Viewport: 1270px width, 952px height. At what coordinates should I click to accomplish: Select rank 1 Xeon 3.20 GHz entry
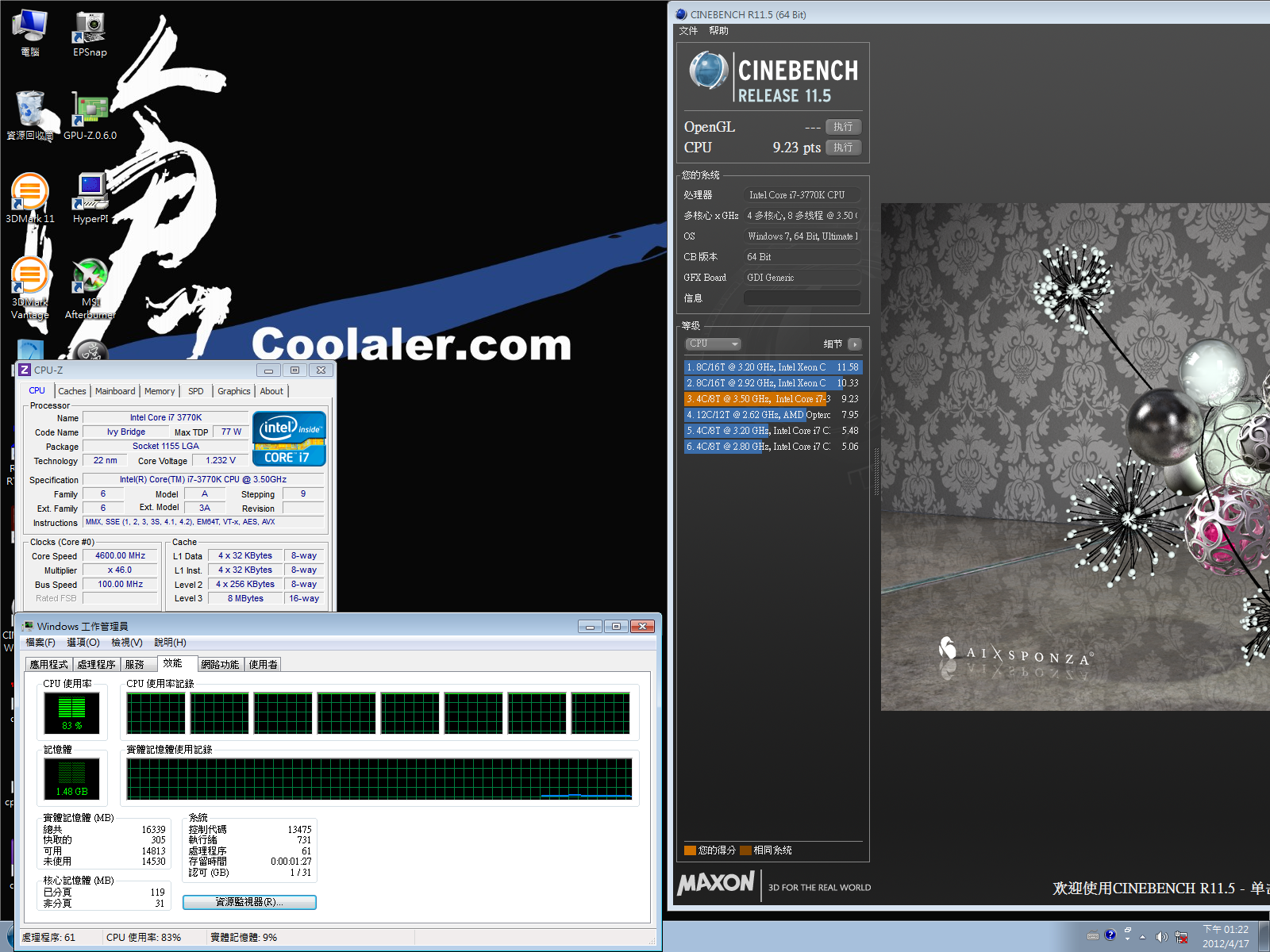[773, 367]
